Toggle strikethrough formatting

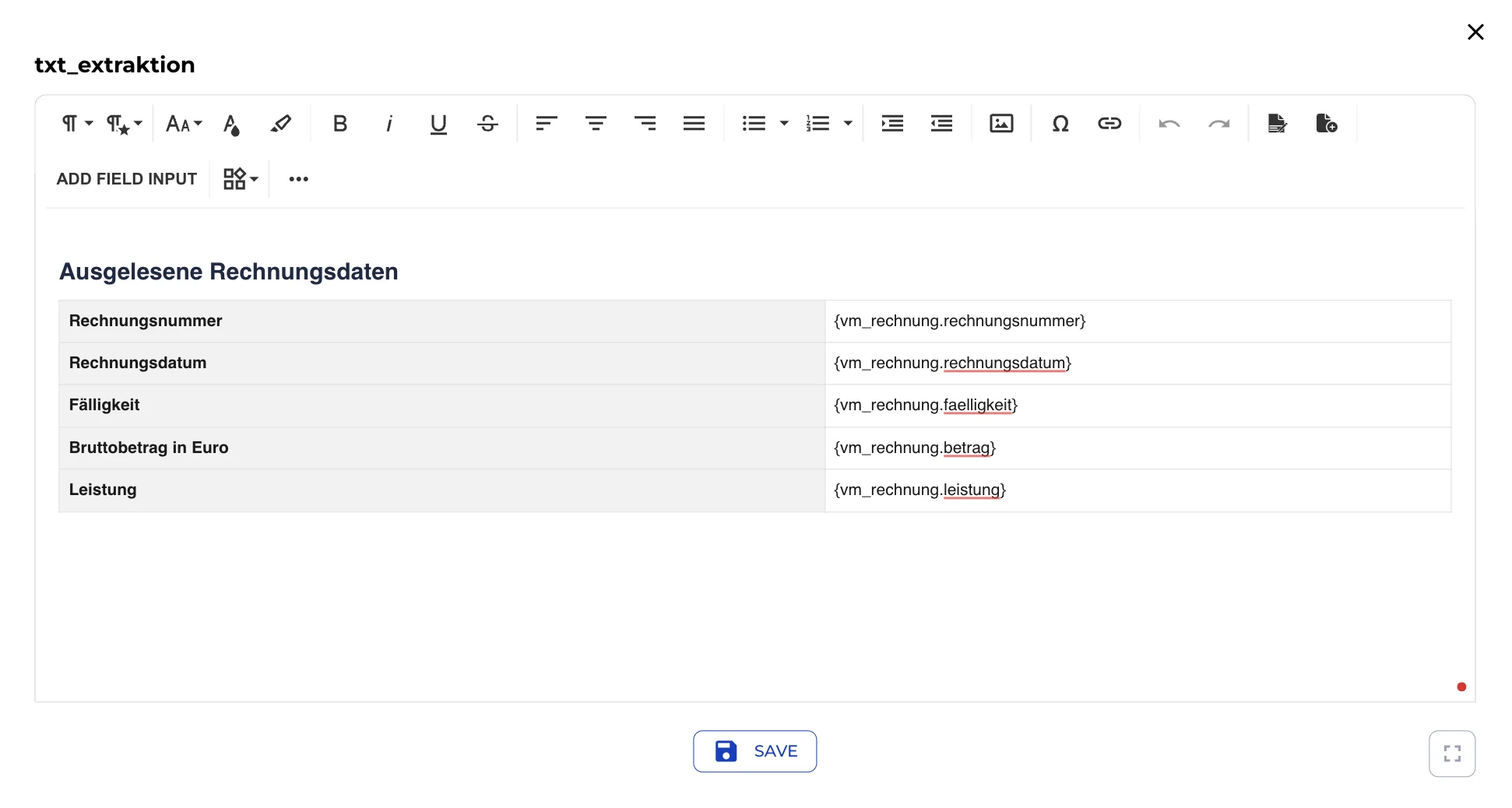coord(488,123)
